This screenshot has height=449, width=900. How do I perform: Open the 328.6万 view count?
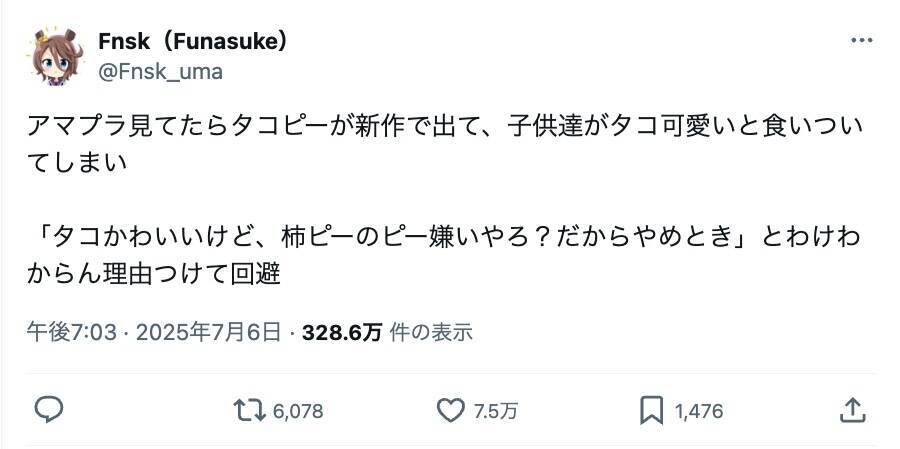coord(348,332)
